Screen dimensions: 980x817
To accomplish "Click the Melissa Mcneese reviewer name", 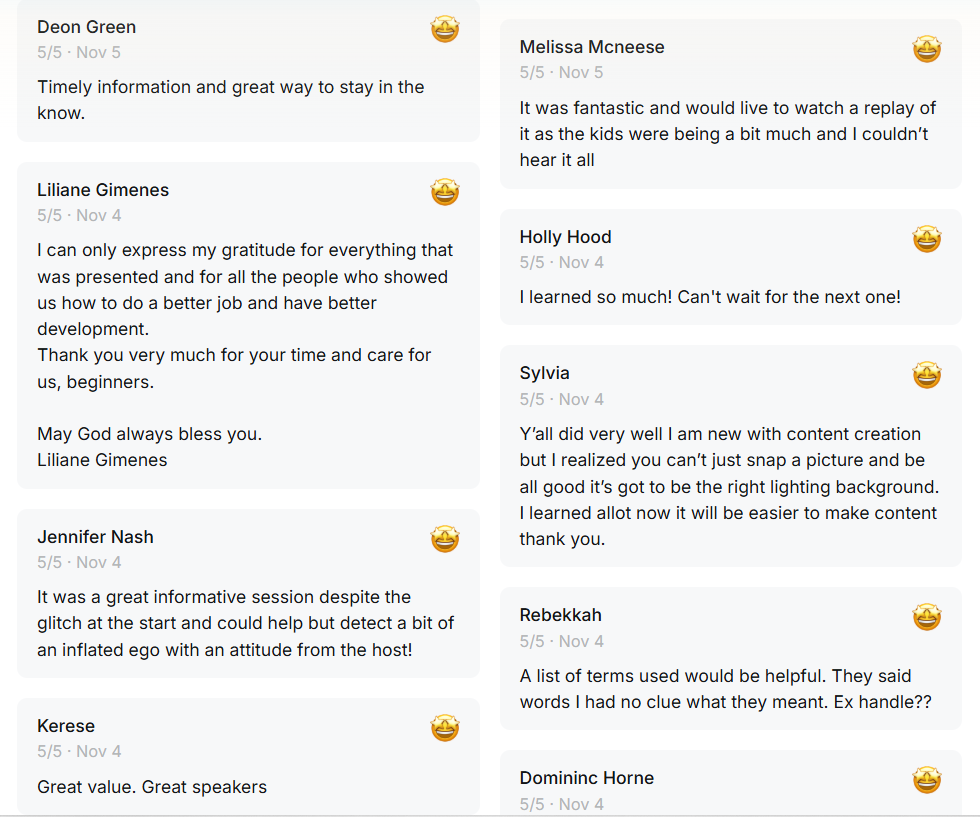I will 592,47.
